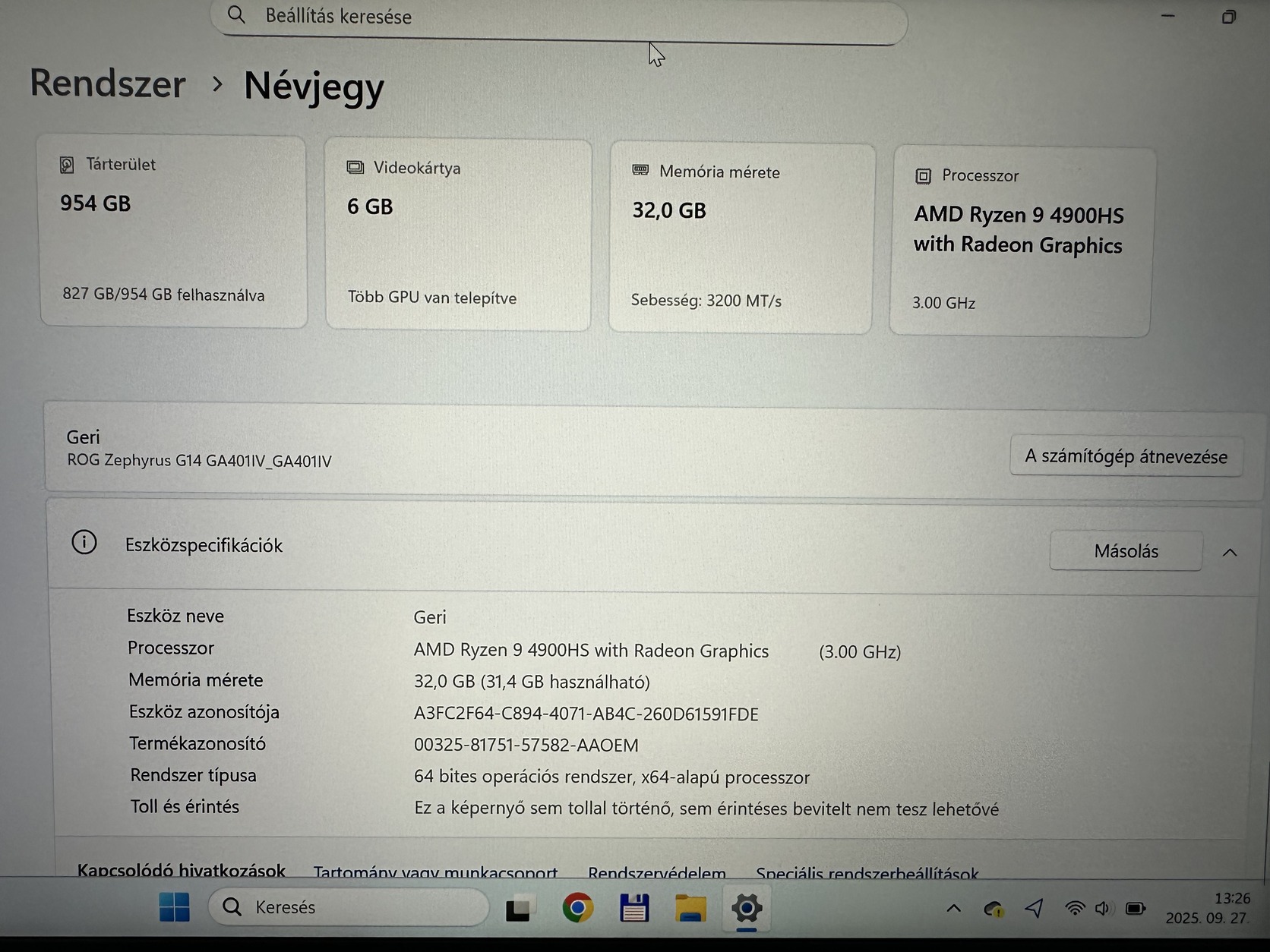
Task: Restore down the Settings window
Action: click(x=1229, y=17)
